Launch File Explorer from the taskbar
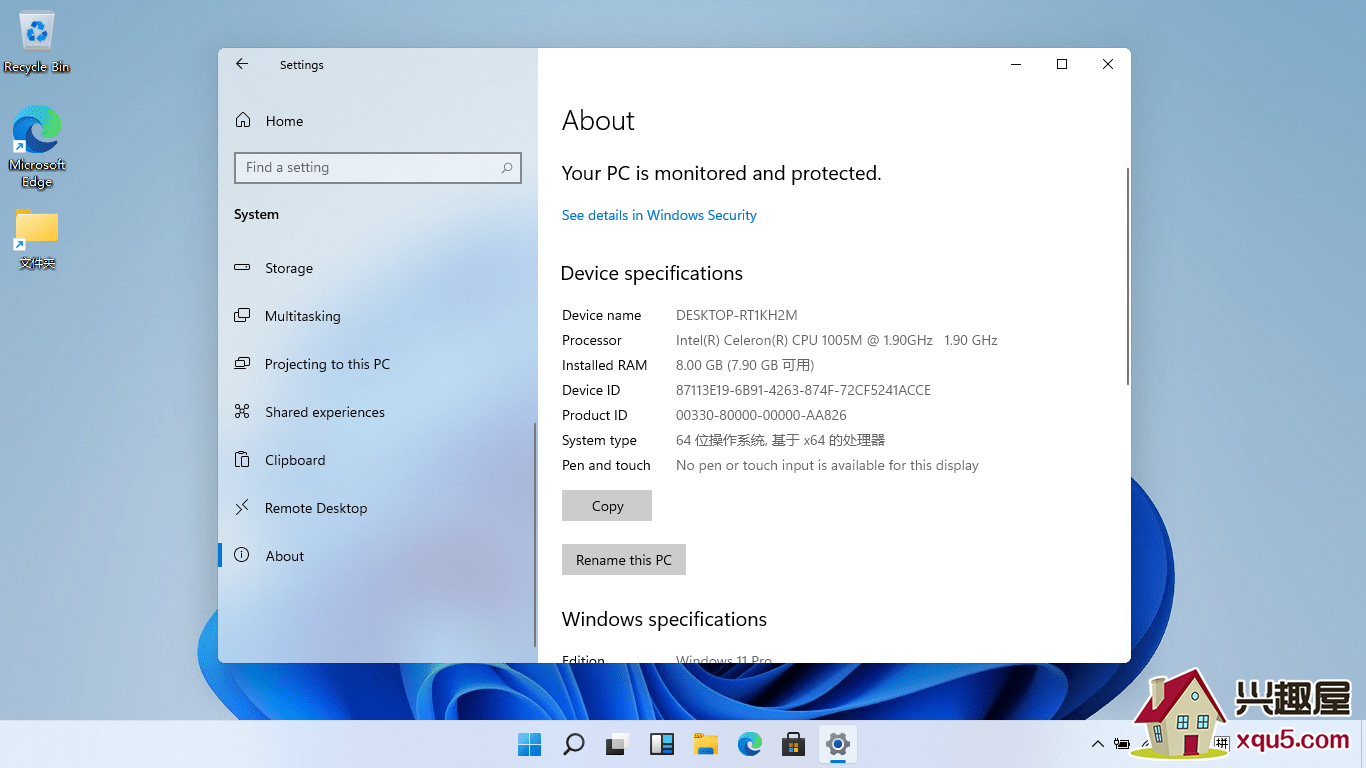Viewport: 1366px width, 768px height. pos(706,744)
